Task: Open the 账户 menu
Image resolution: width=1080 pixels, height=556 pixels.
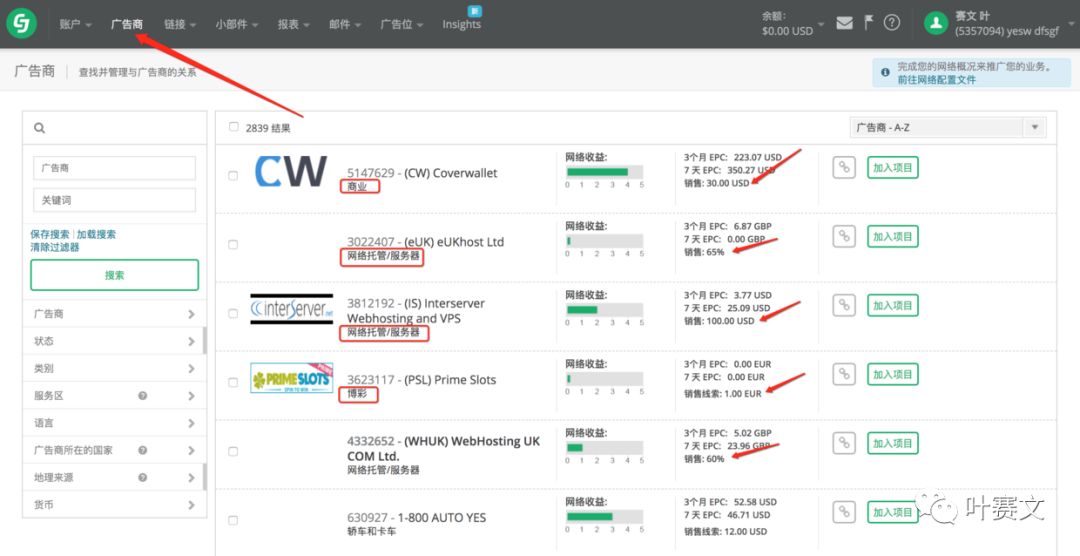Action: pos(76,24)
